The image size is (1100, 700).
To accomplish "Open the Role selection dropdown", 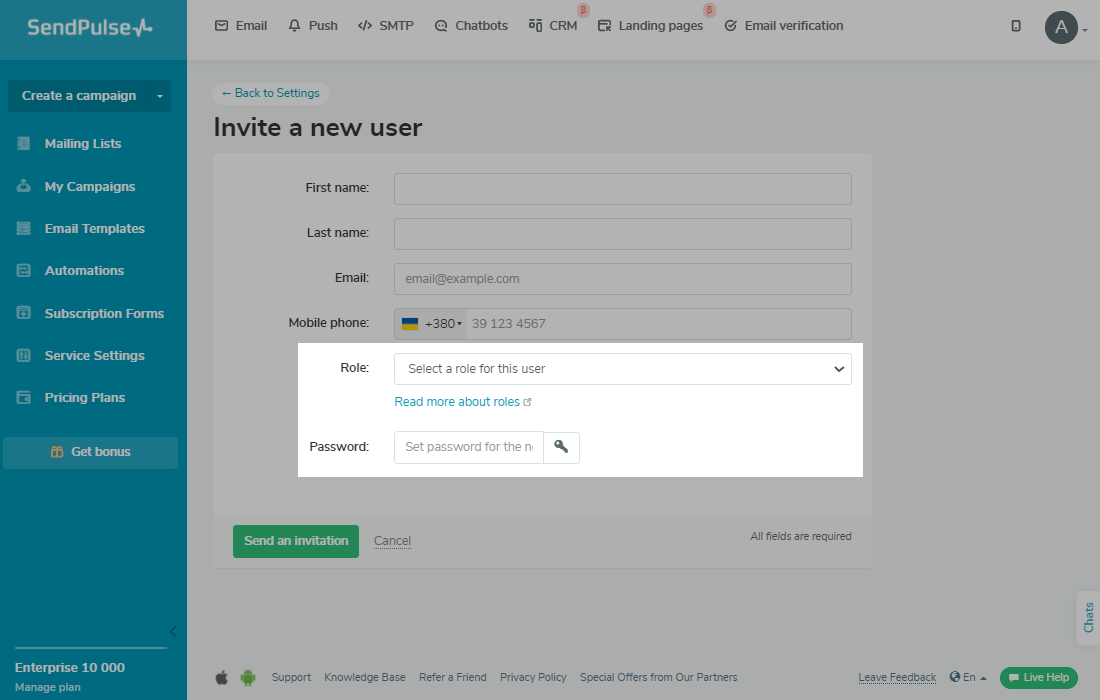I will point(622,369).
